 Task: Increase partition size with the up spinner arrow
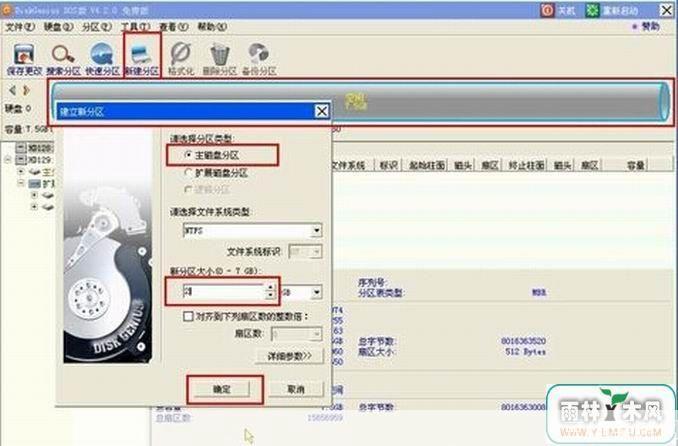270,288
